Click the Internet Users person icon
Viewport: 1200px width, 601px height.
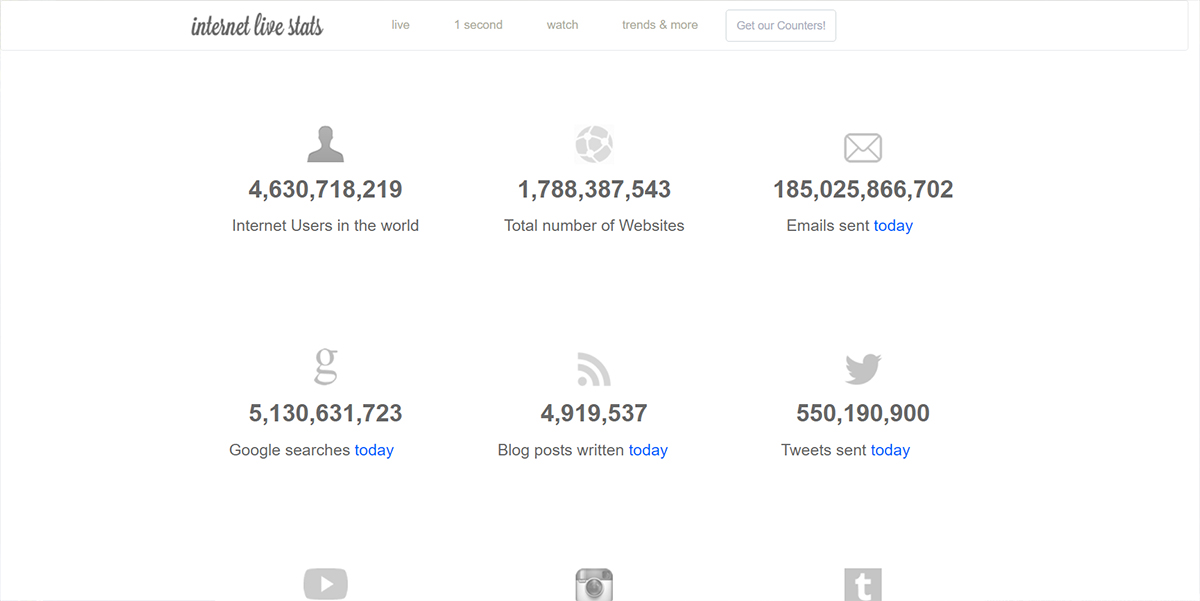click(325, 144)
